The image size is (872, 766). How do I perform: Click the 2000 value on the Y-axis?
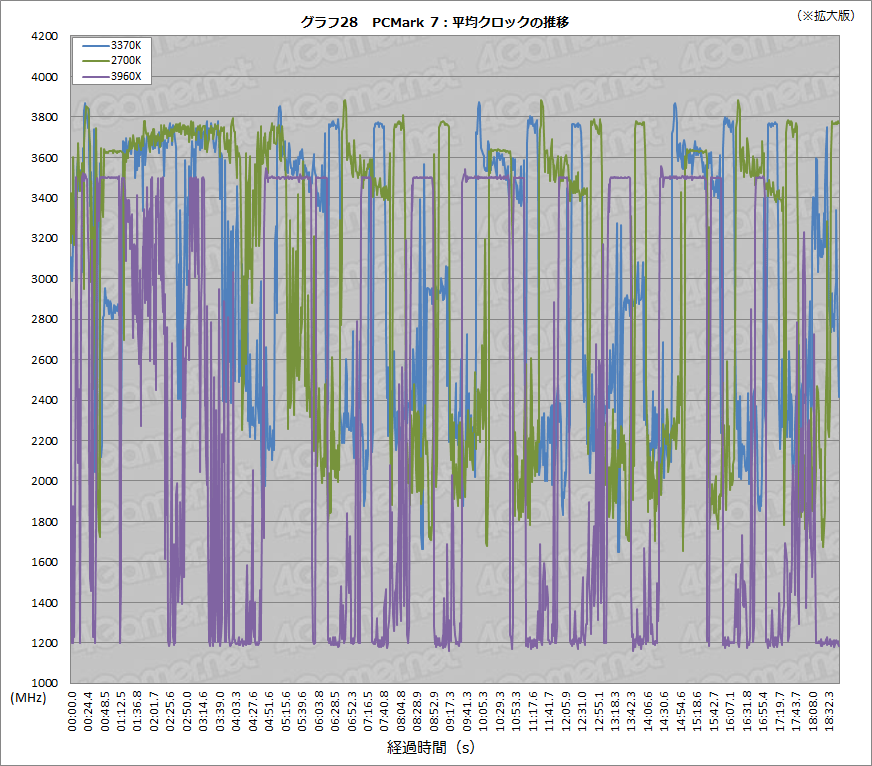pyautogui.click(x=46, y=481)
